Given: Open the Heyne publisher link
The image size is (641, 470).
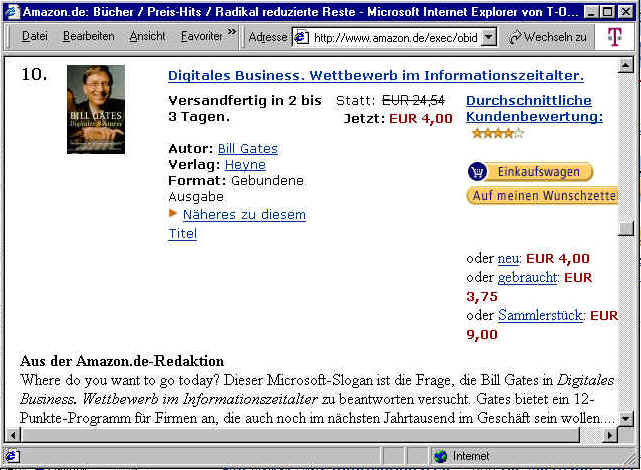Looking at the screenshot, I should tap(245, 165).
